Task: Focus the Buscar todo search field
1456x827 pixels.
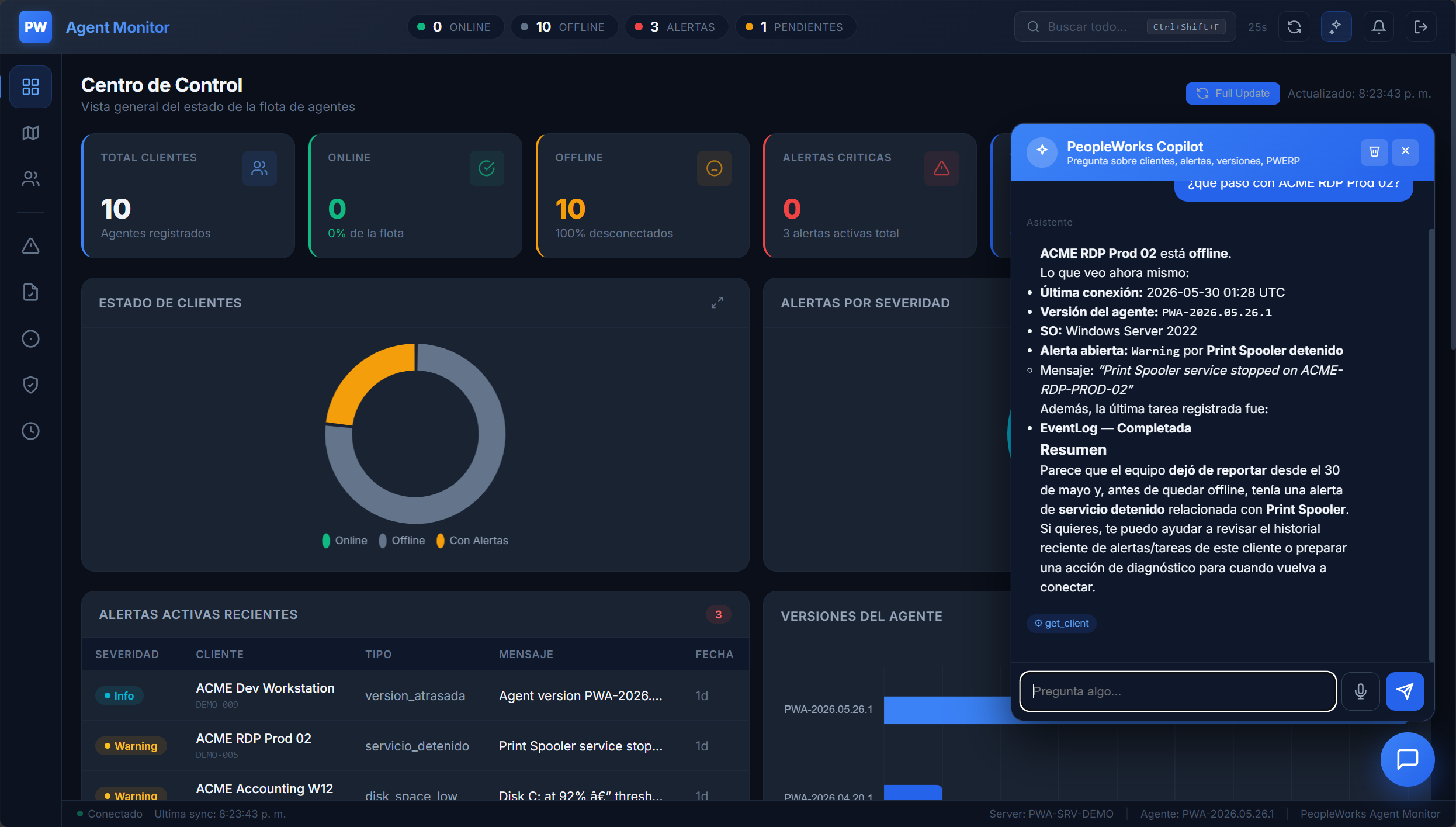Action: (x=1125, y=27)
